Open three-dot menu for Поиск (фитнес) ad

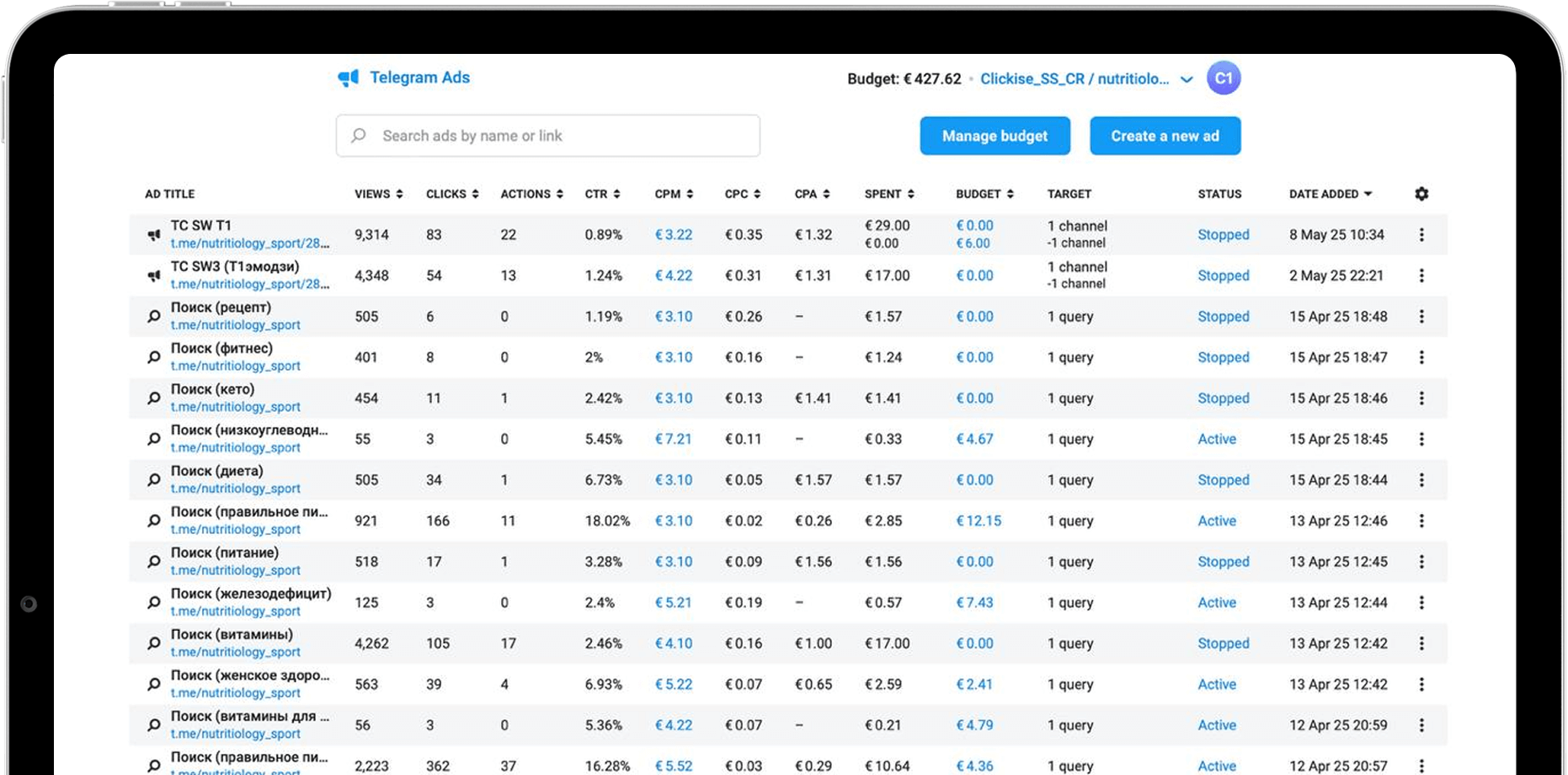coord(1421,357)
